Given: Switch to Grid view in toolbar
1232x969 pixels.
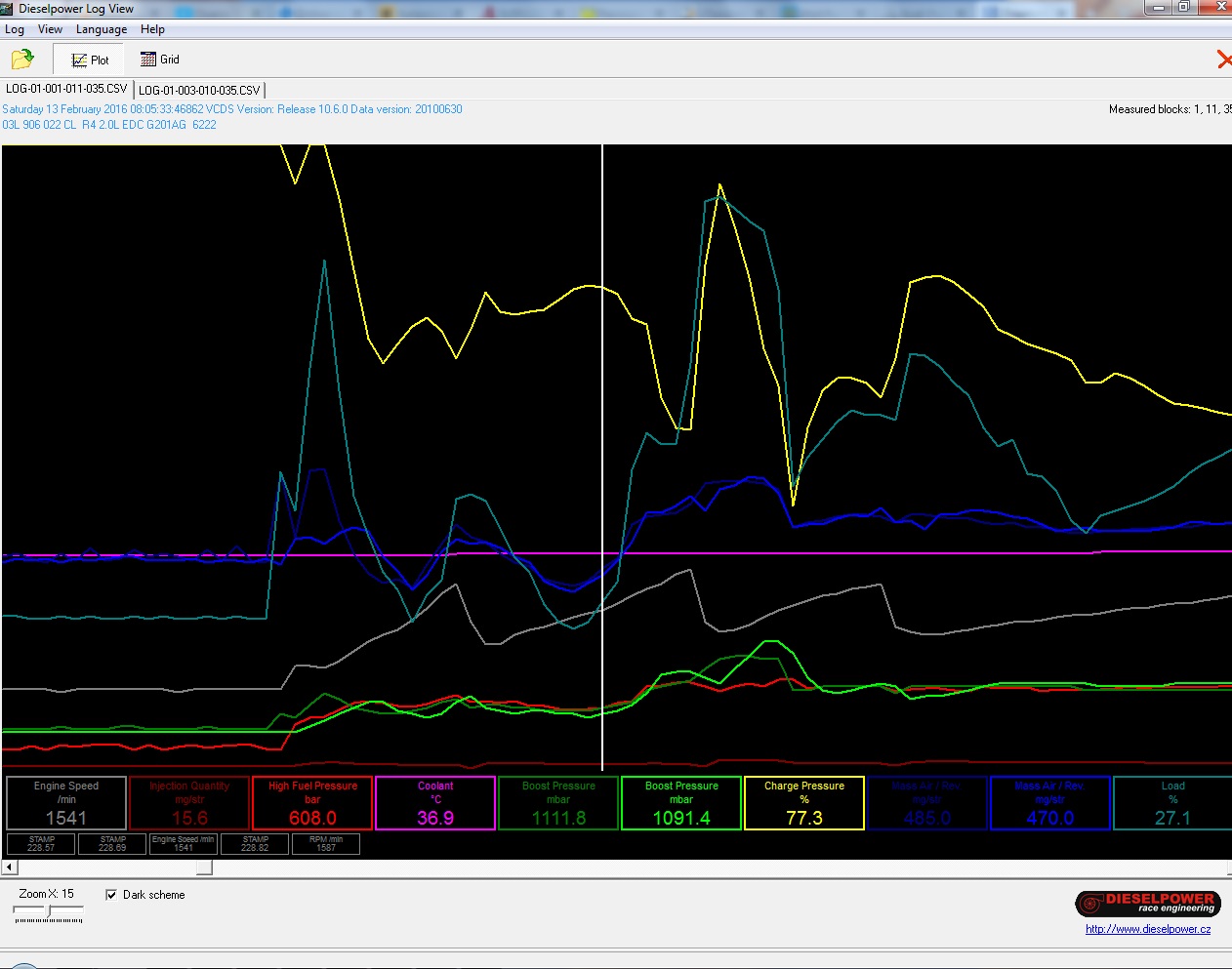Looking at the screenshot, I should click(160, 60).
